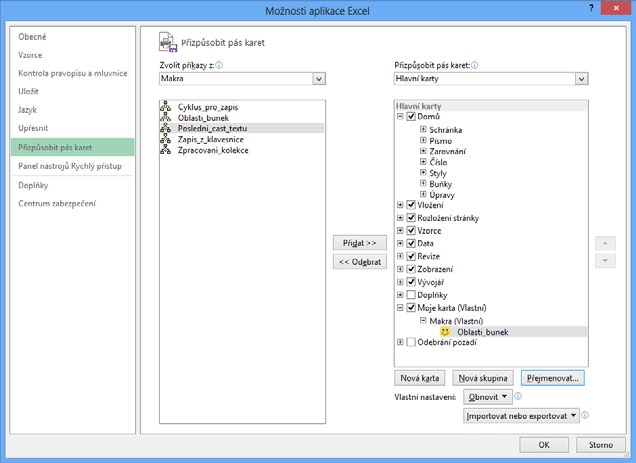This screenshot has height=463, width=636.
Task: Select Přizpůsobit pás karet in the sidebar
Action: pyautogui.click(x=73, y=147)
